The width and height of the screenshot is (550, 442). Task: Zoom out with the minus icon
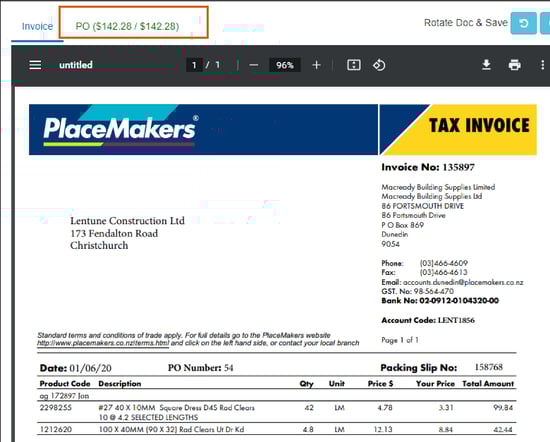pyautogui.click(x=254, y=65)
